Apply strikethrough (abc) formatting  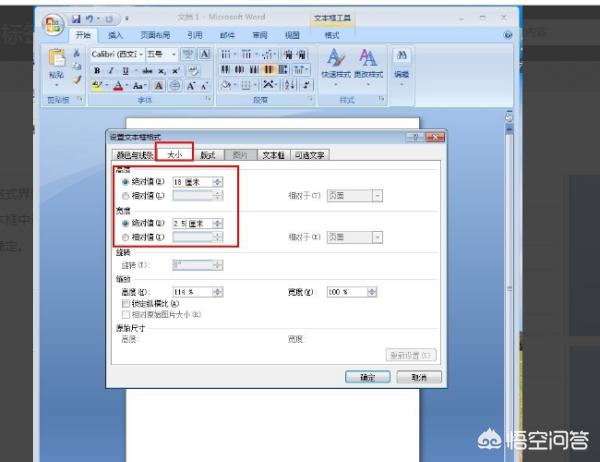pos(147,70)
